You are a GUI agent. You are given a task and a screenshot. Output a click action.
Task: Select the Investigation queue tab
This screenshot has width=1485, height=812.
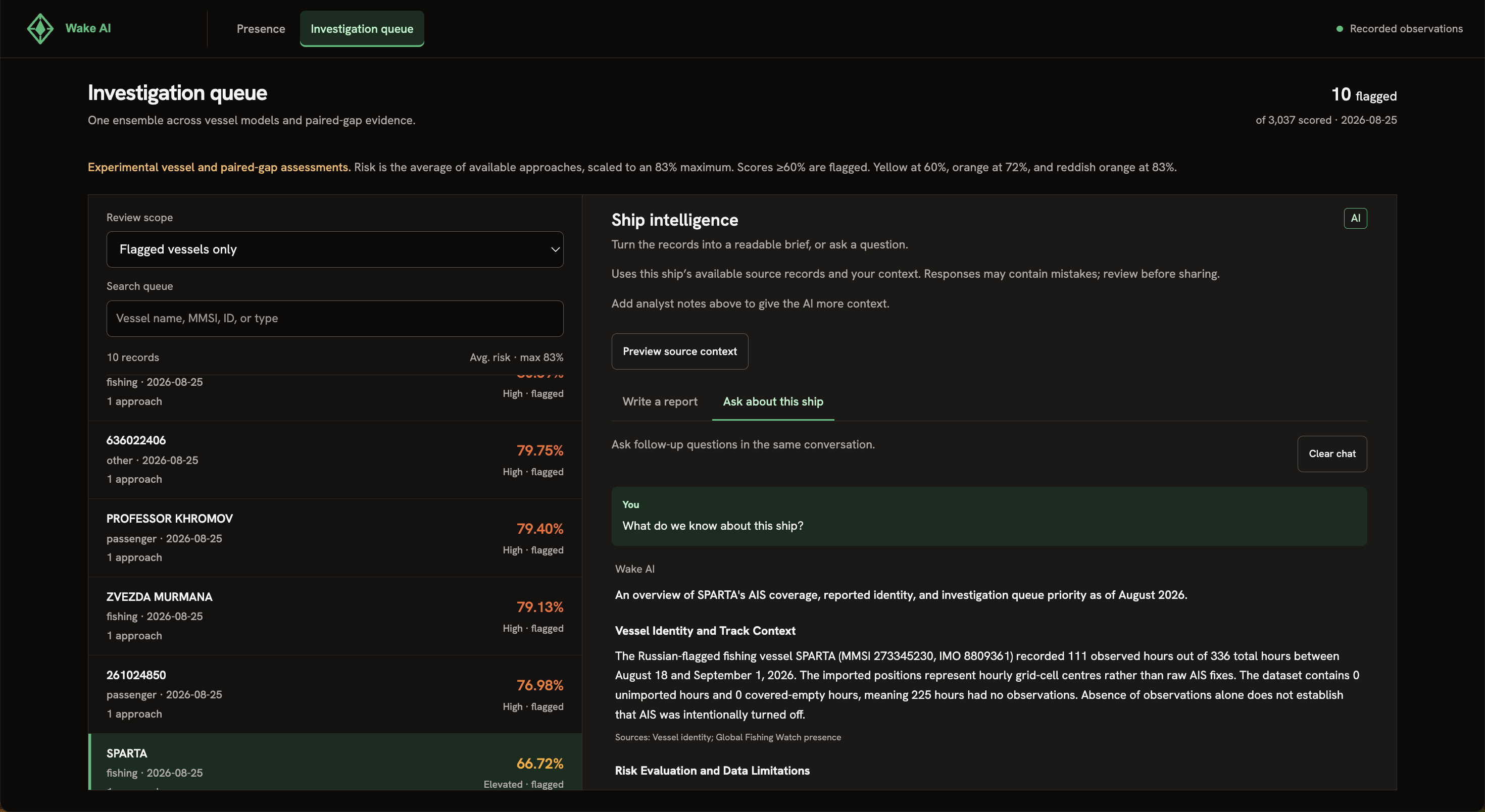click(x=362, y=29)
